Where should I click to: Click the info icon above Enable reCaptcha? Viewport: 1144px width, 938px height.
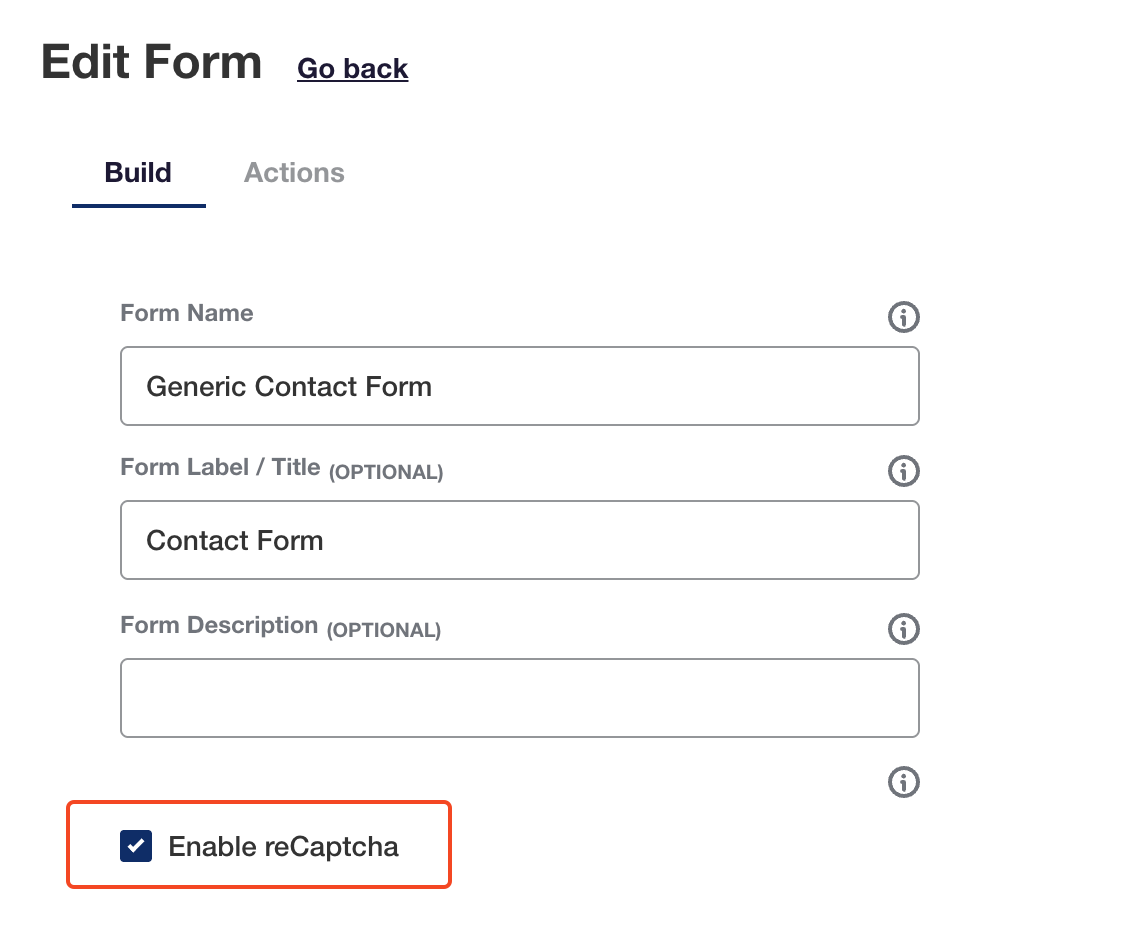click(x=903, y=782)
